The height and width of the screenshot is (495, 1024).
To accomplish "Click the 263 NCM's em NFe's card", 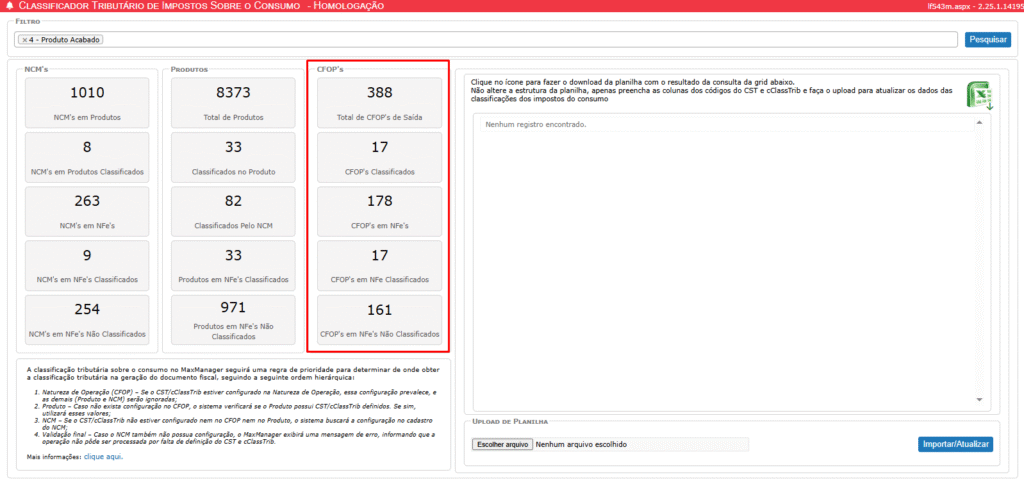I will pos(87,210).
